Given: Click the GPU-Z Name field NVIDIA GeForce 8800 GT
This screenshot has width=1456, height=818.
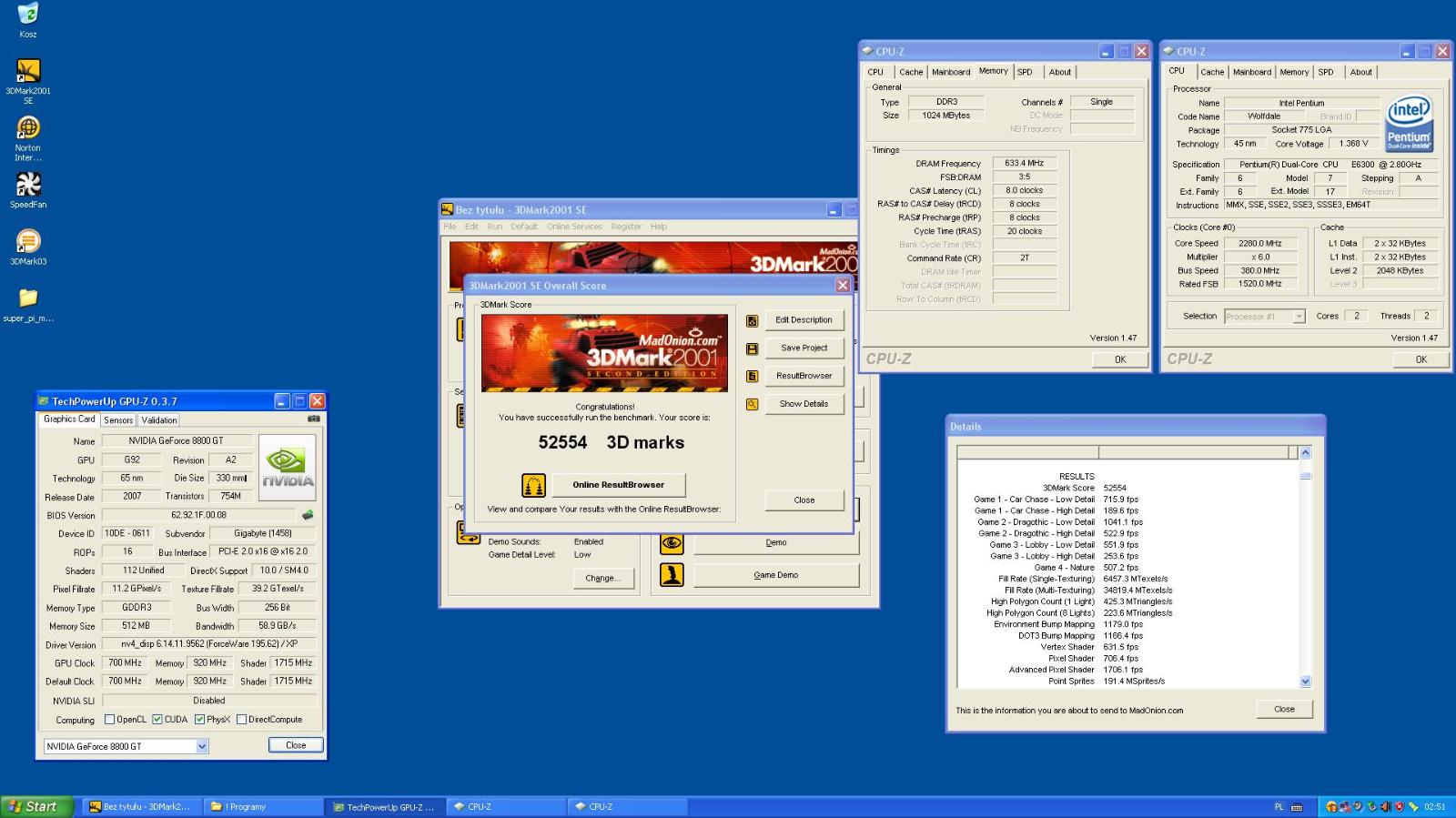Looking at the screenshot, I should pyautogui.click(x=177, y=441).
